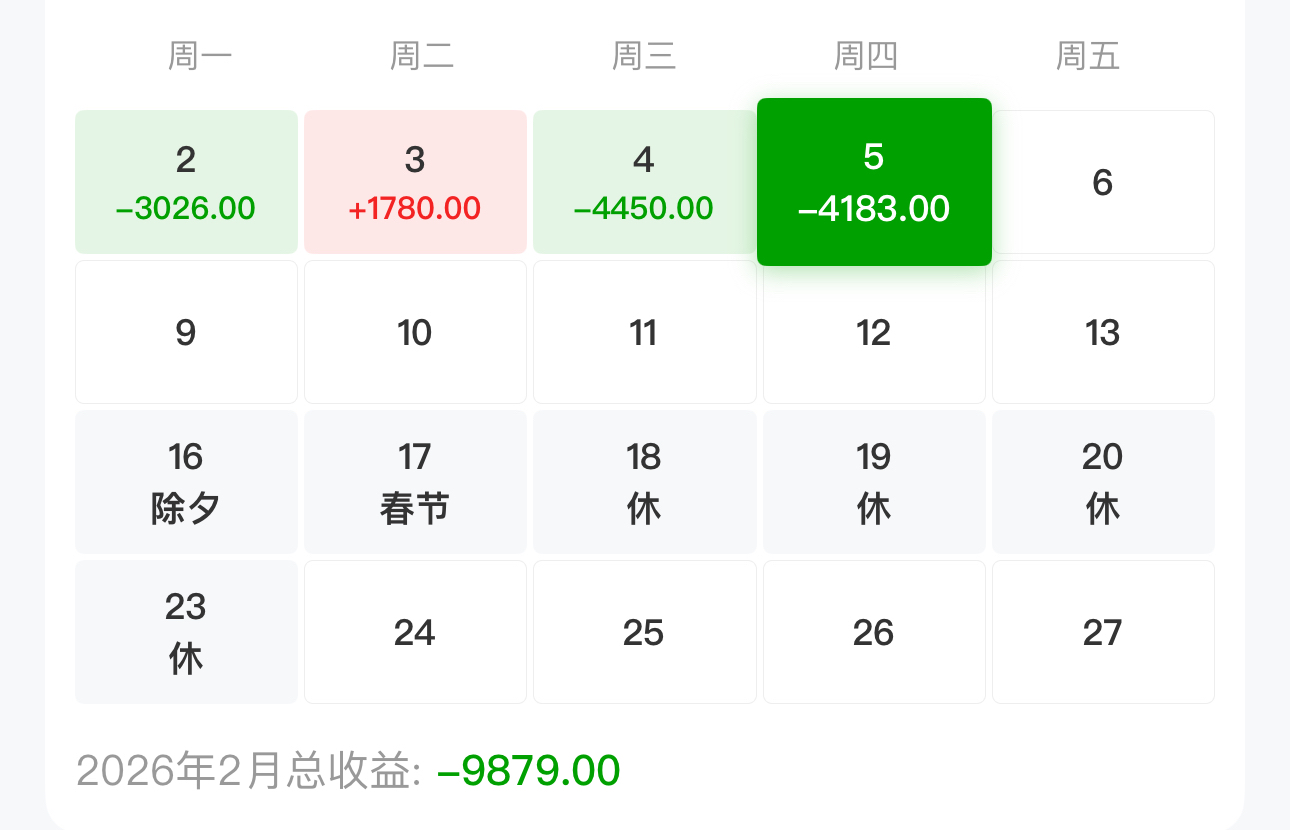Open February 13 date cell
Viewport: 1290px width, 830px height.
coord(1103,332)
